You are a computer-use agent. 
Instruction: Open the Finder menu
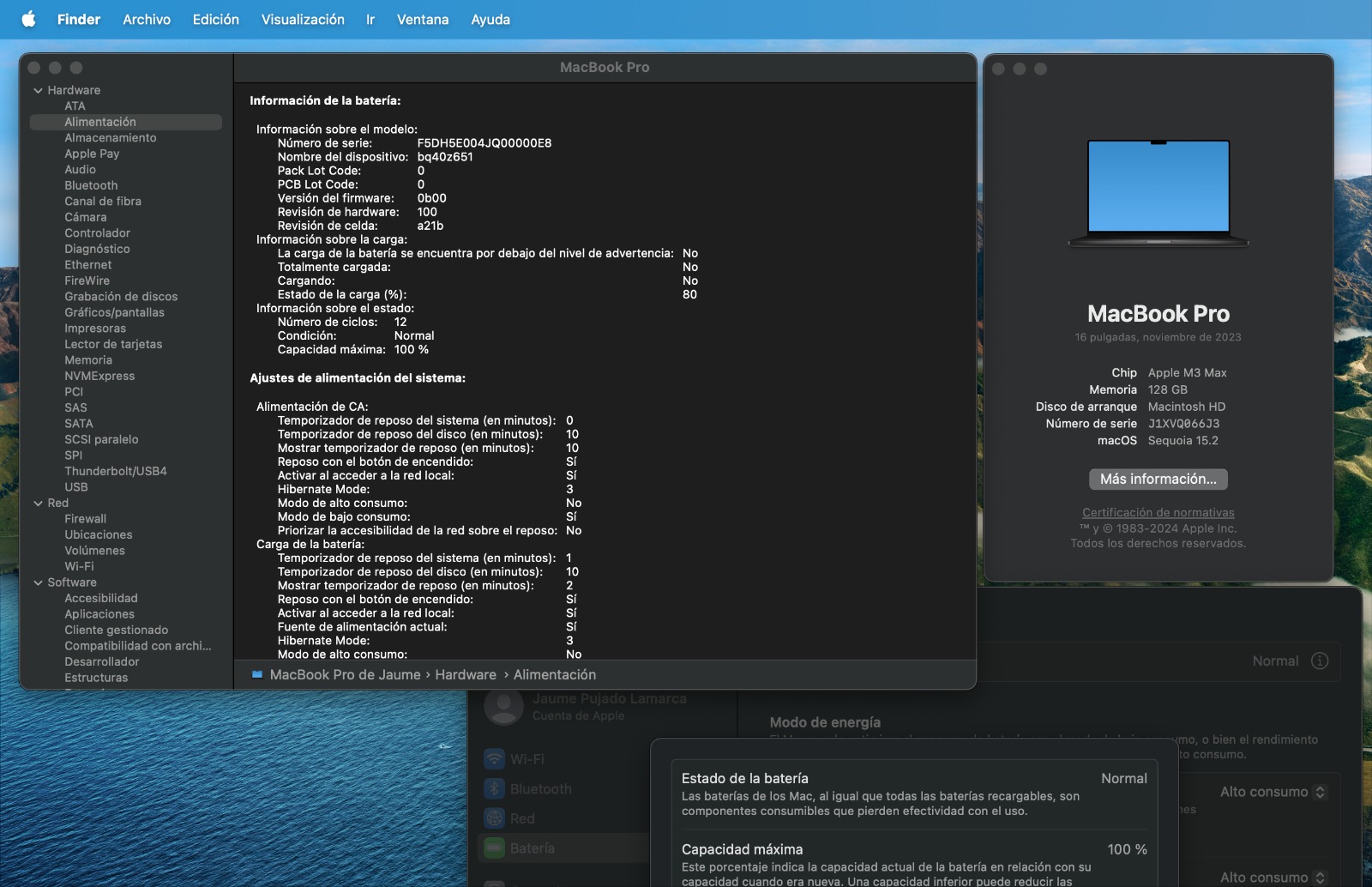click(79, 19)
